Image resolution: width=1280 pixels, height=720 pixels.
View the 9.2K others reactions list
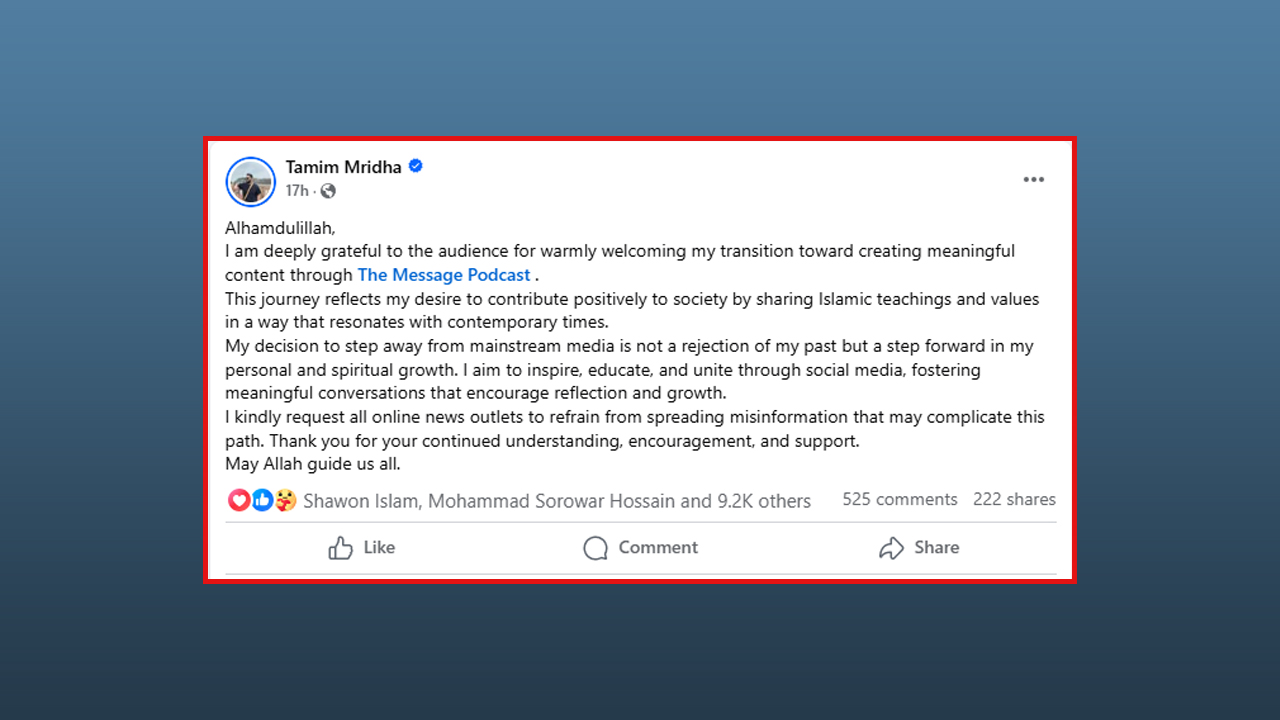(x=764, y=501)
